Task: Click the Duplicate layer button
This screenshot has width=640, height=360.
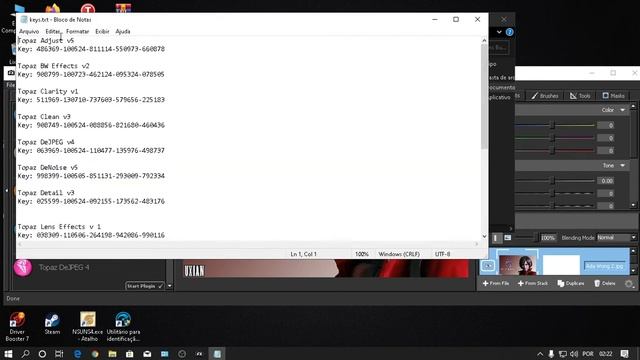Action: (x=571, y=283)
